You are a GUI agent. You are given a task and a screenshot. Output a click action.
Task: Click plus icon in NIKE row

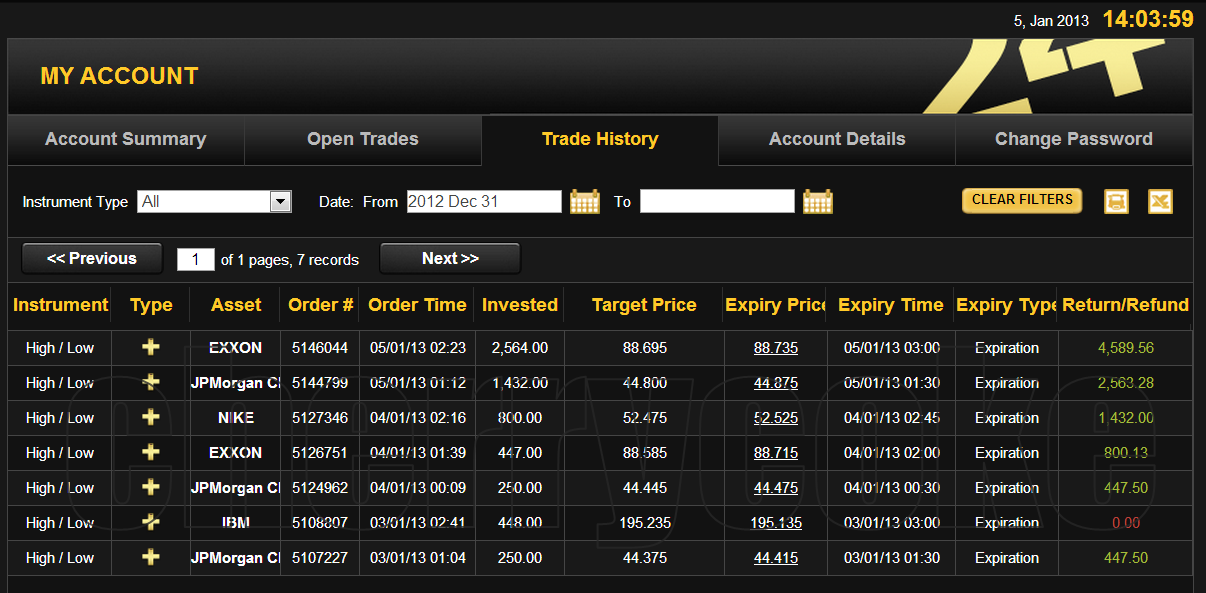[x=151, y=417]
